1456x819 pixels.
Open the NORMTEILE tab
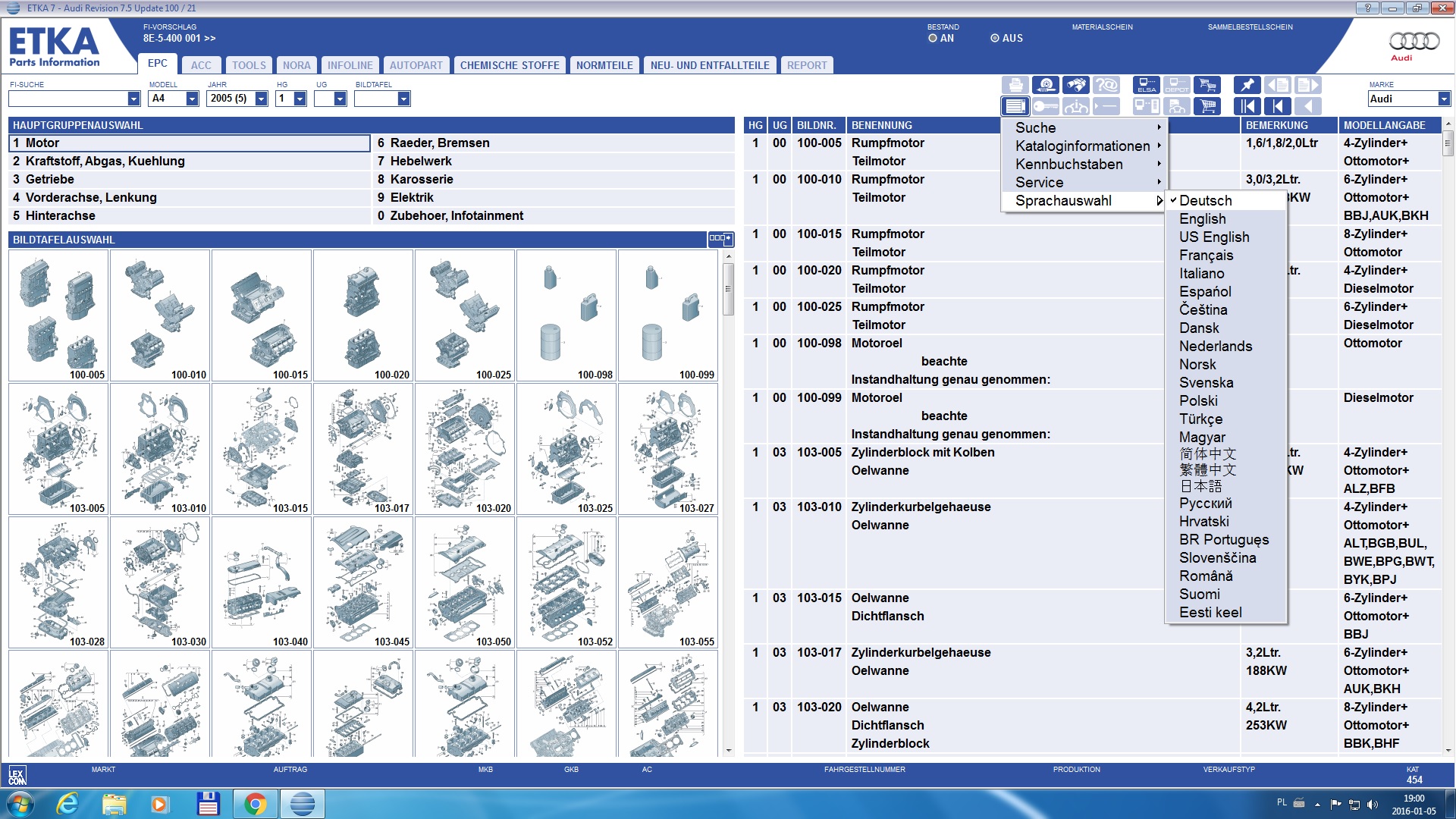tap(604, 65)
